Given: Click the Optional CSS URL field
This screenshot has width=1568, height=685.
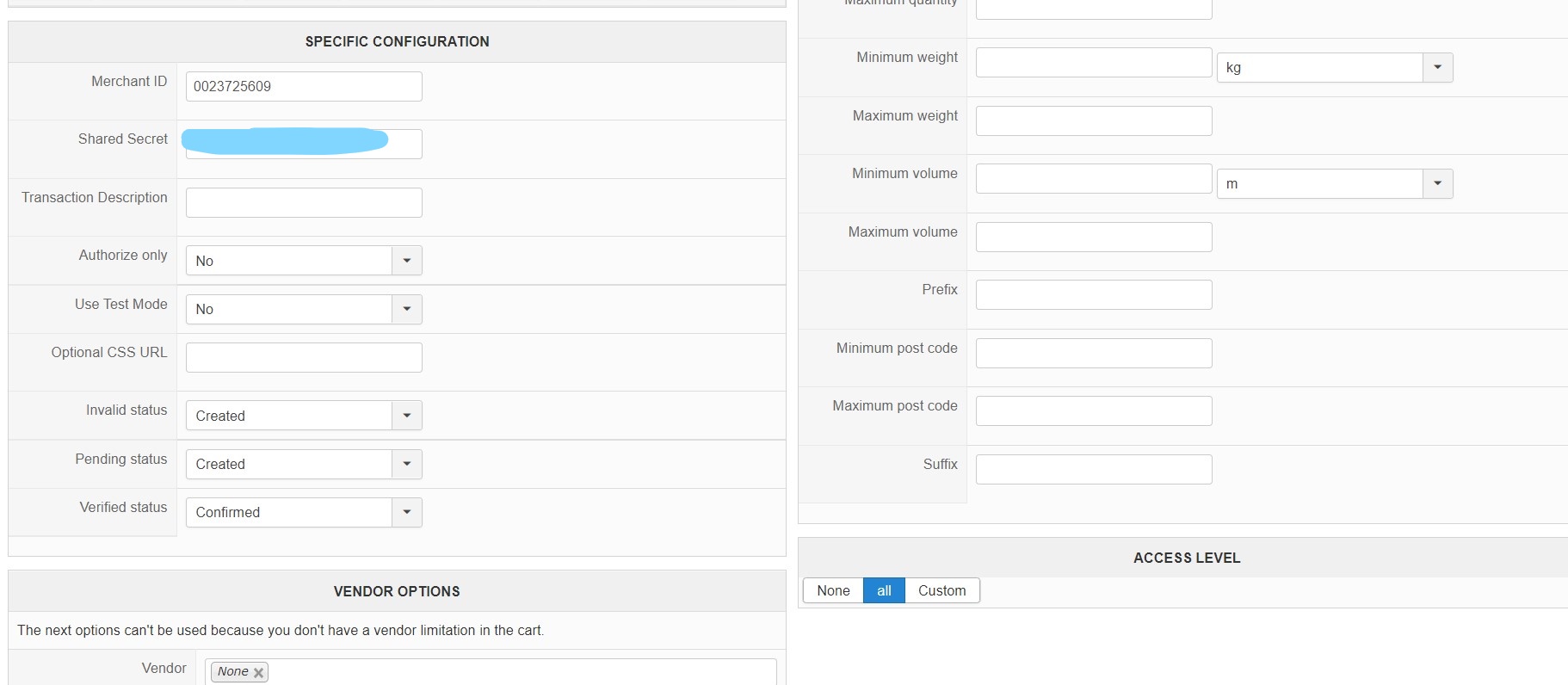Looking at the screenshot, I should click(304, 357).
